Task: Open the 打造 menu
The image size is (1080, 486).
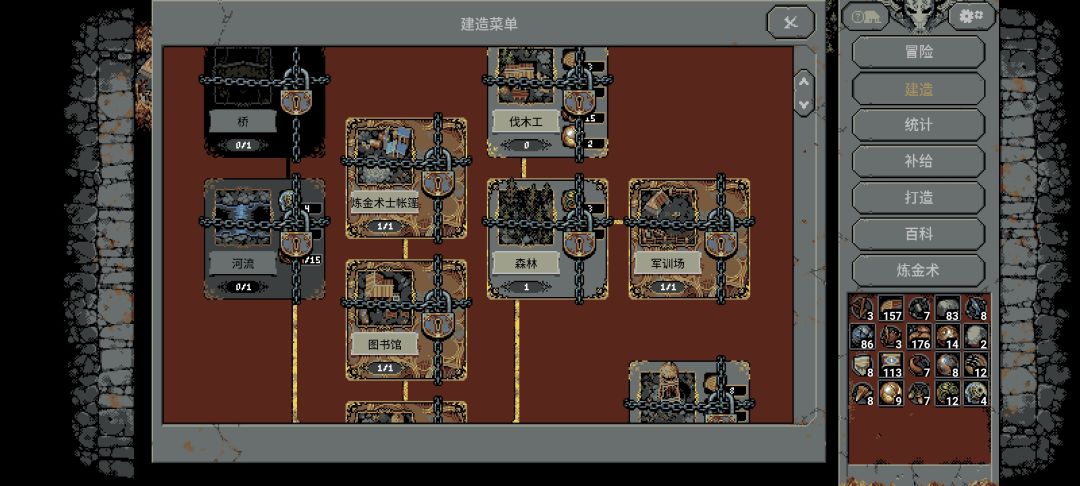Action: (918, 198)
